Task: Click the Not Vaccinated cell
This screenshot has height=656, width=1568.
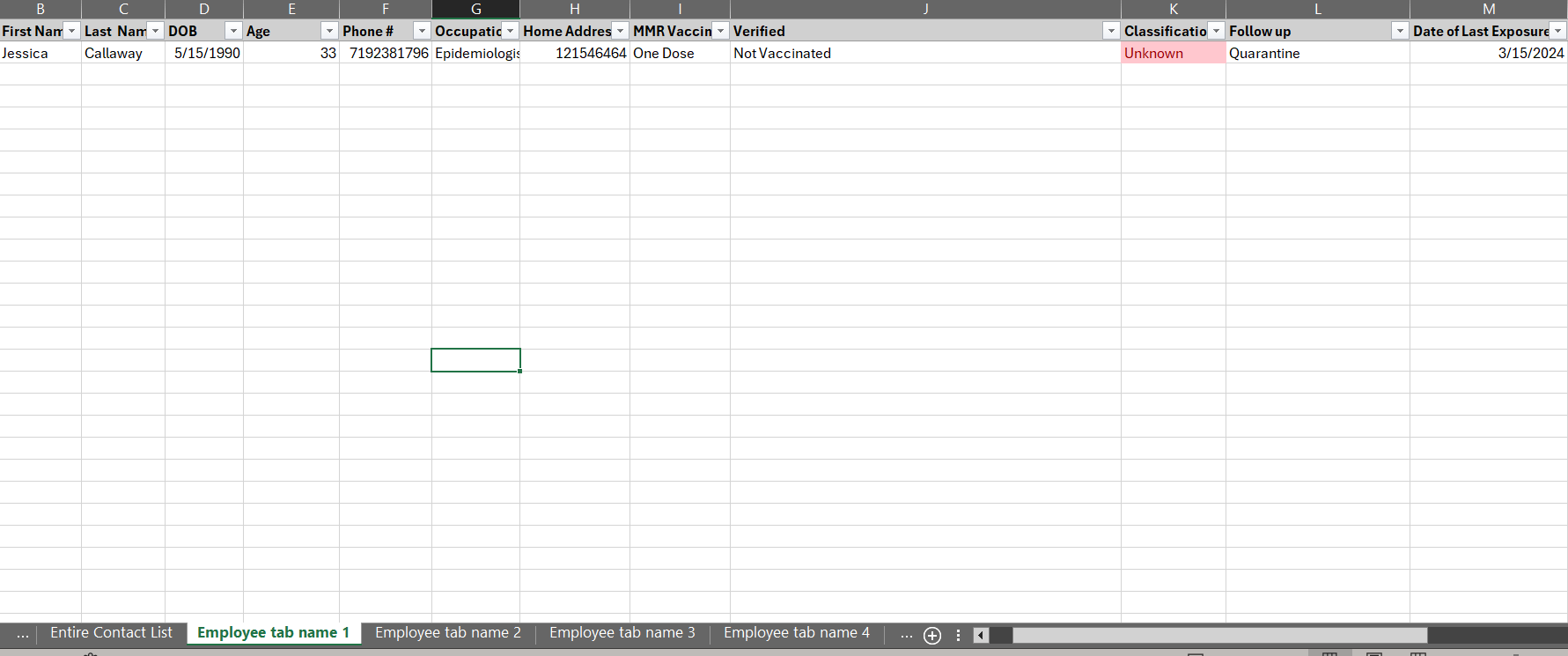Action: tap(926, 53)
